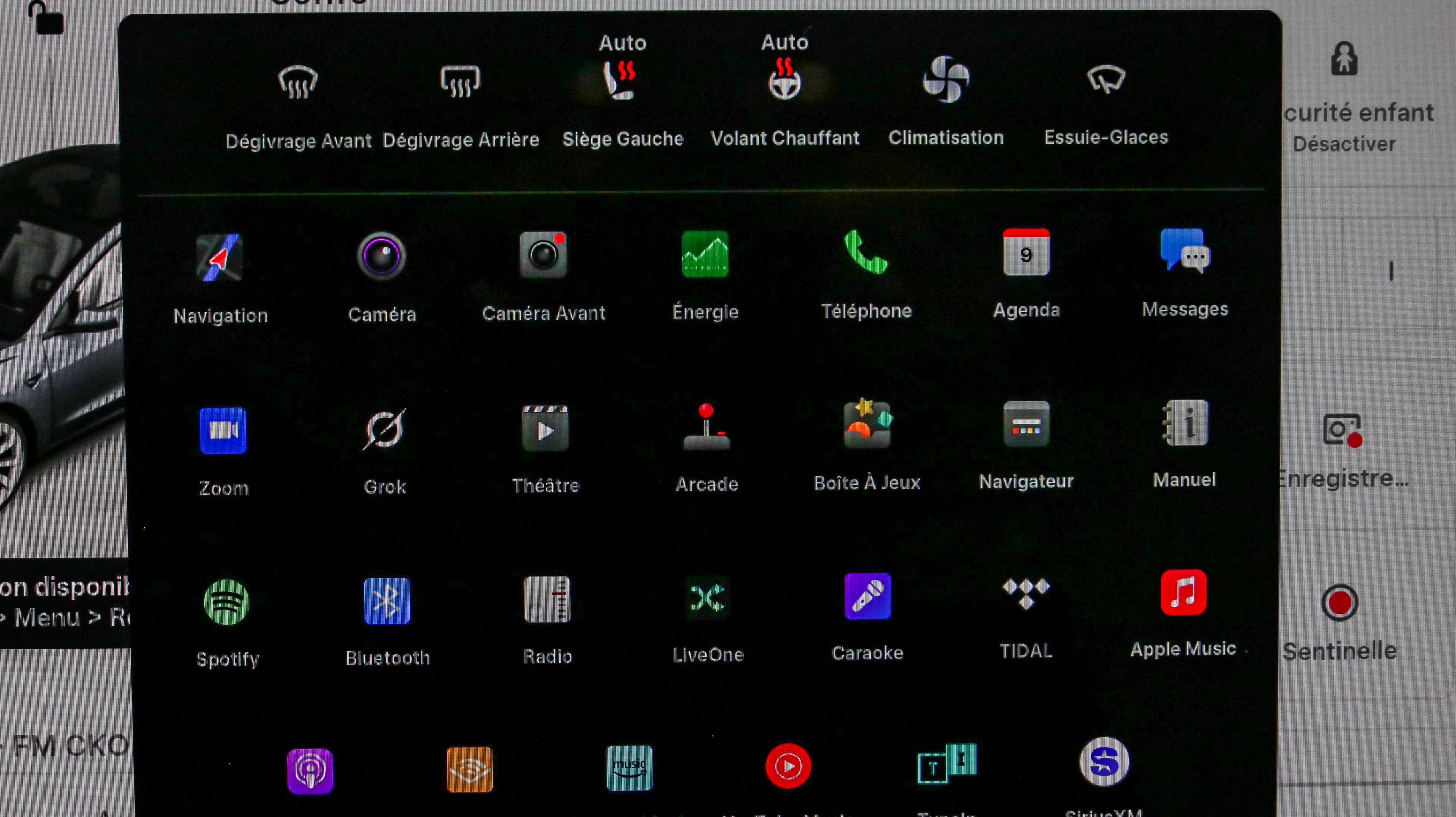Screen dimensions: 1456x817
Task: Launch the Zoom video app
Action: point(223,430)
